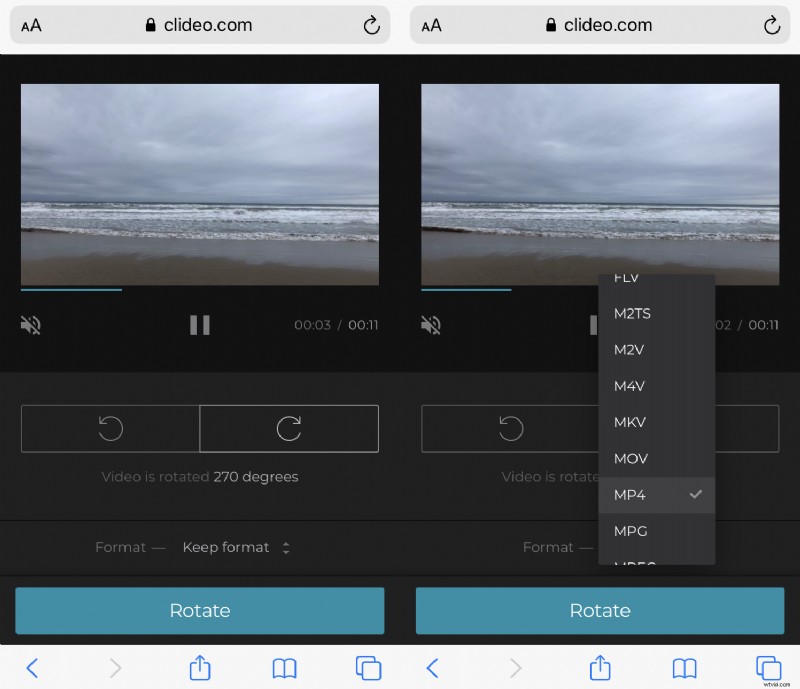The width and height of the screenshot is (800, 689).
Task: Open the Safari share sheet
Action: 199,667
